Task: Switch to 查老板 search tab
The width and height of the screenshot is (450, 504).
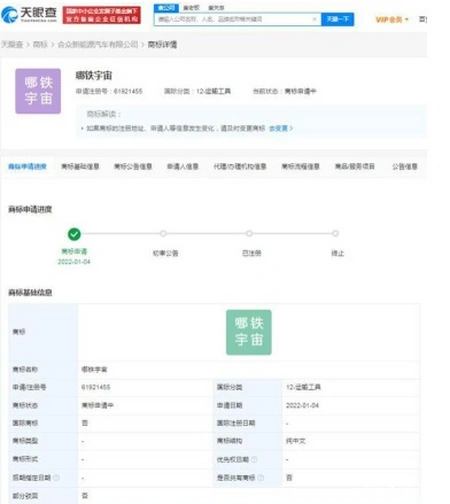Action: pos(191,8)
